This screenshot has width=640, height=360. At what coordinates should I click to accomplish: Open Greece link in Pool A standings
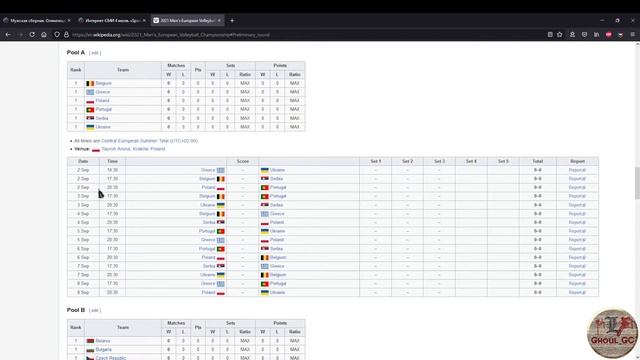(x=103, y=92)
